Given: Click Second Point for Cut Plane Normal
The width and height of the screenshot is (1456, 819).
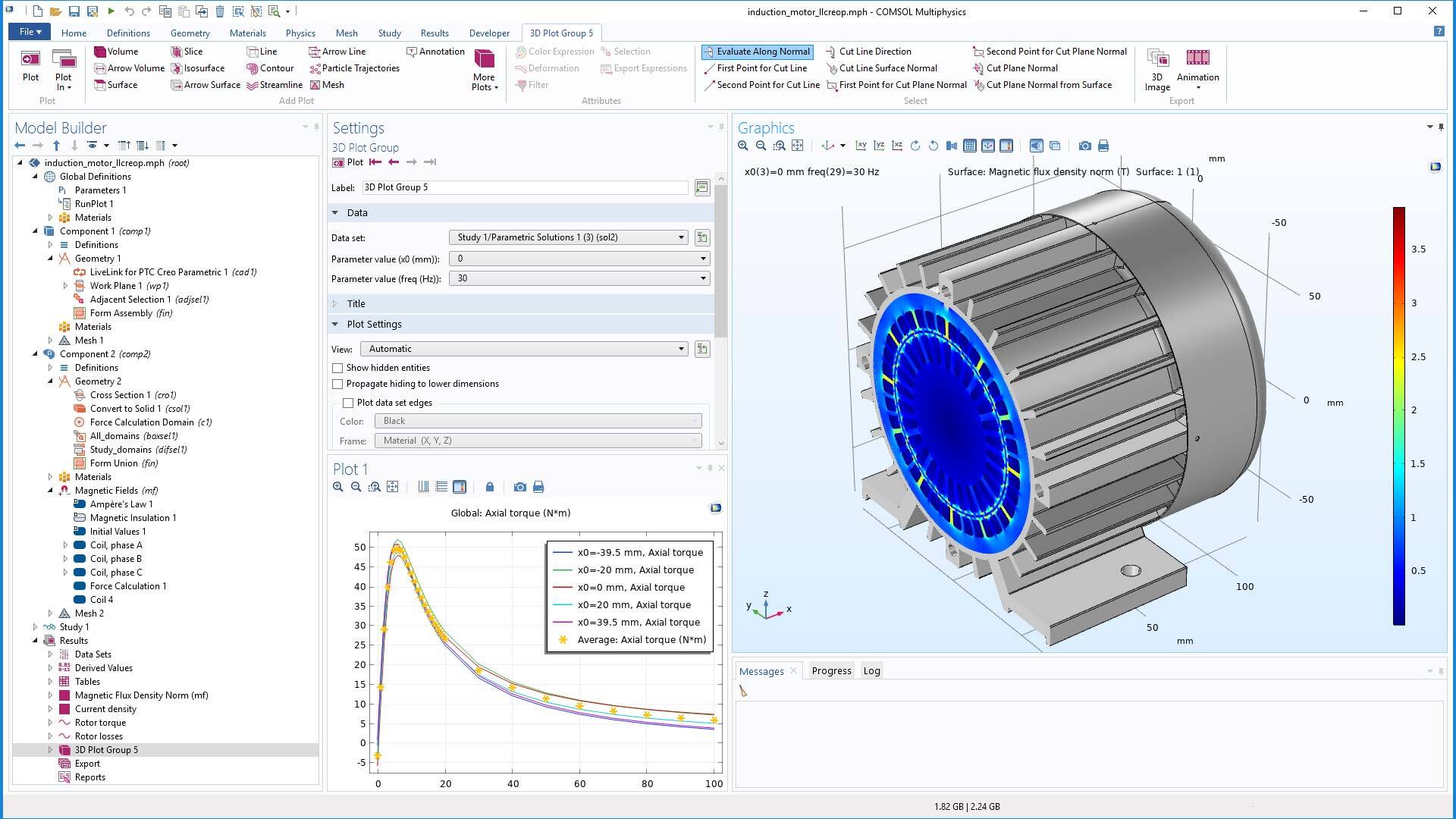Looking at the screenshot, I should pyautogui.click(x=1050, y=52).
